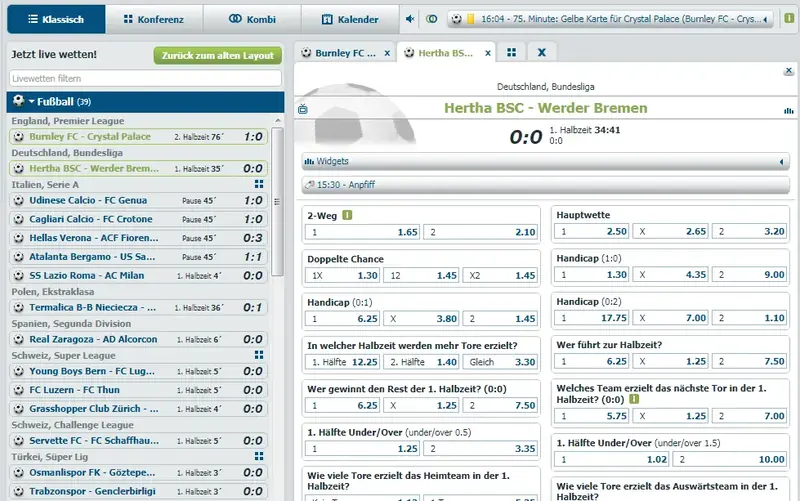Click the grid icon for Türkei, Süper Lig
The height and width of the screenshot is (501, 800).
point(259,456)
